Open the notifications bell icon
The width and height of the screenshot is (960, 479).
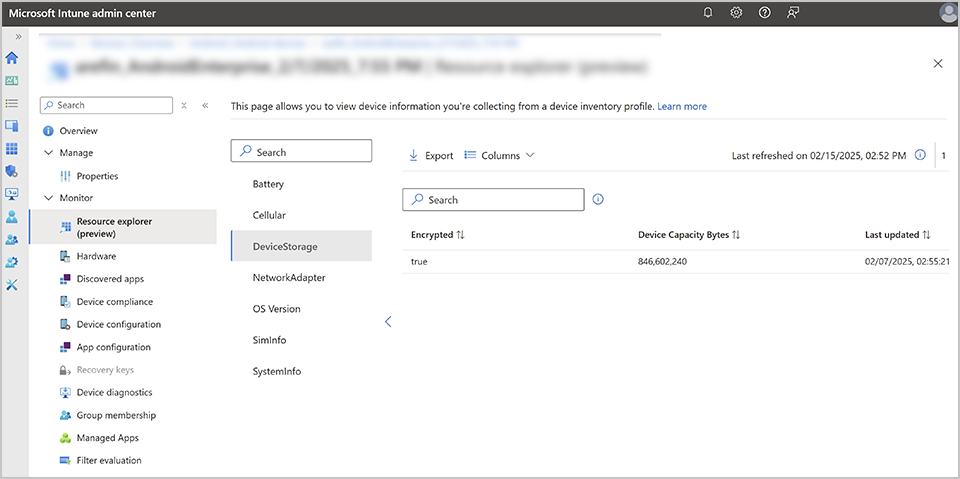708,13
